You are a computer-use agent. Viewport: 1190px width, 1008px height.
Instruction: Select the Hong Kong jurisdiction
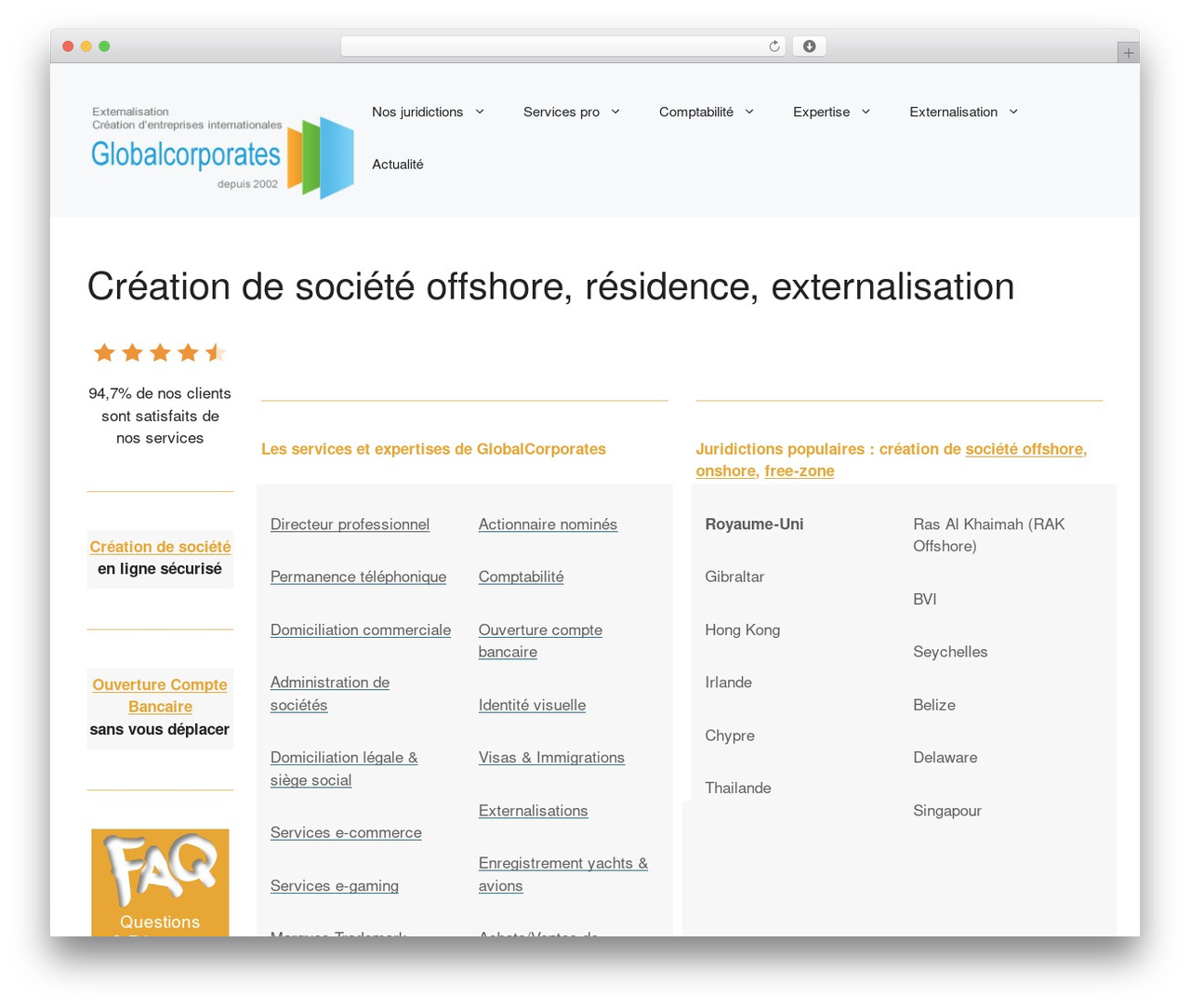742,630
